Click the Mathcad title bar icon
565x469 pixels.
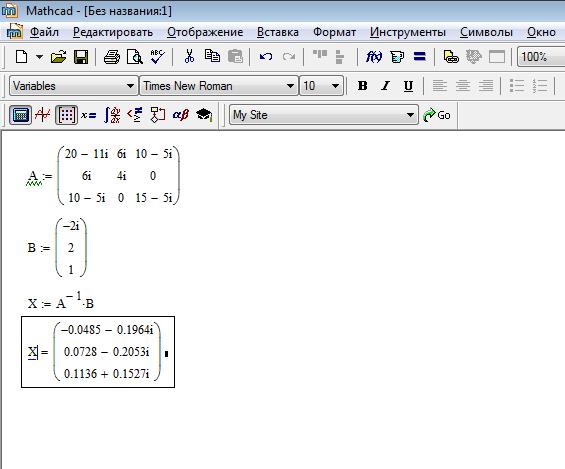9,10
